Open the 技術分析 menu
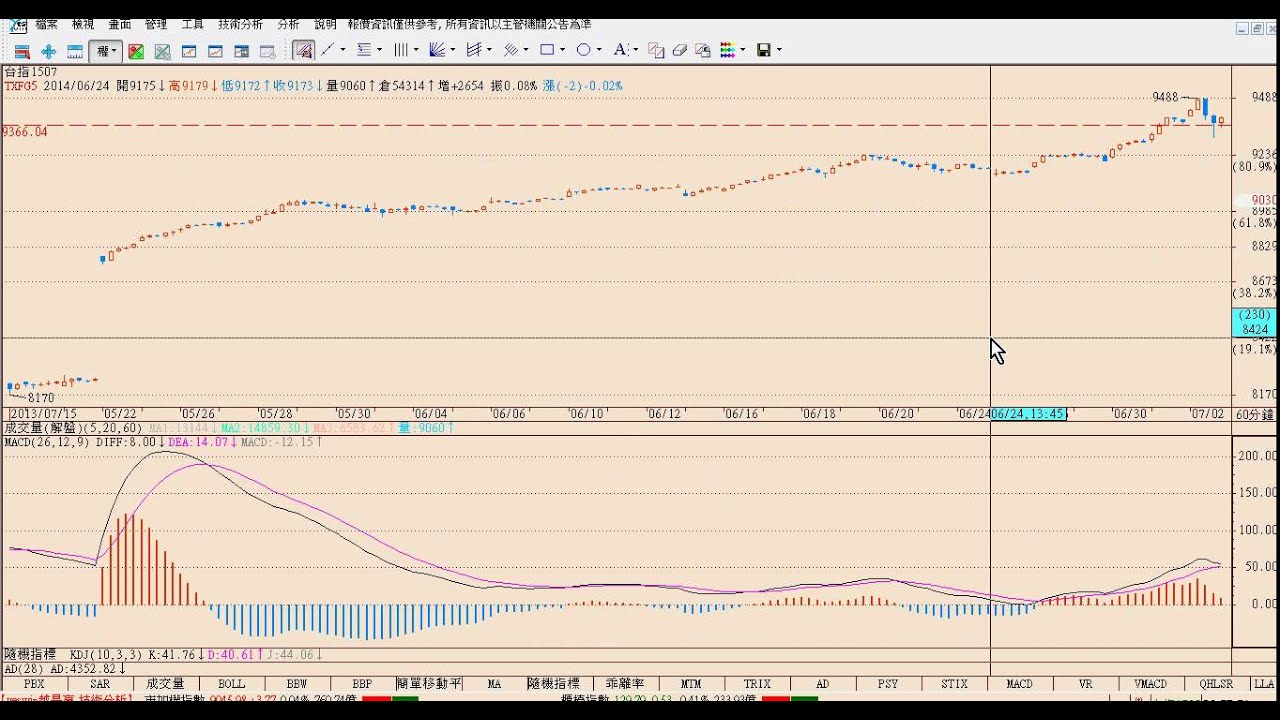The image size is (1280, 720). coord(240,24)
